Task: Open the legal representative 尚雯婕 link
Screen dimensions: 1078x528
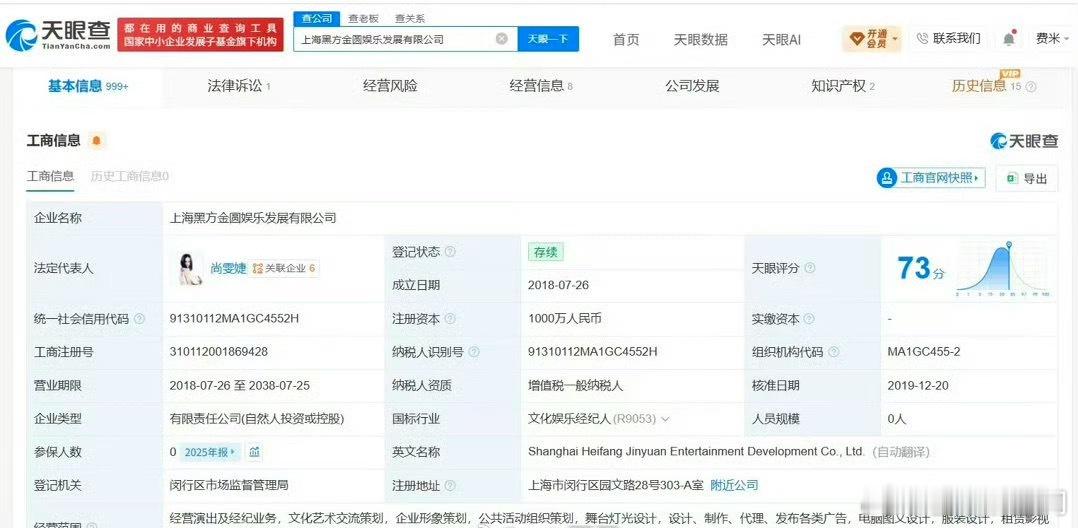Action: pos(228,268)
